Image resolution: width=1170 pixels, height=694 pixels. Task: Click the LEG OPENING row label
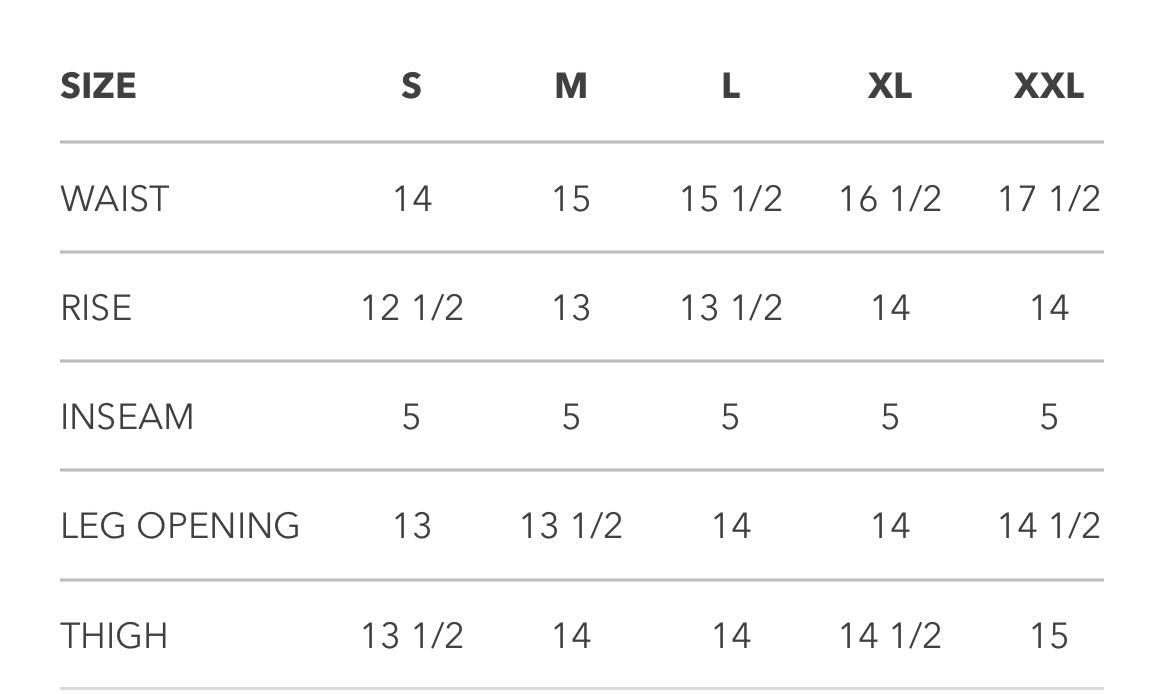(x=180, y=525)
